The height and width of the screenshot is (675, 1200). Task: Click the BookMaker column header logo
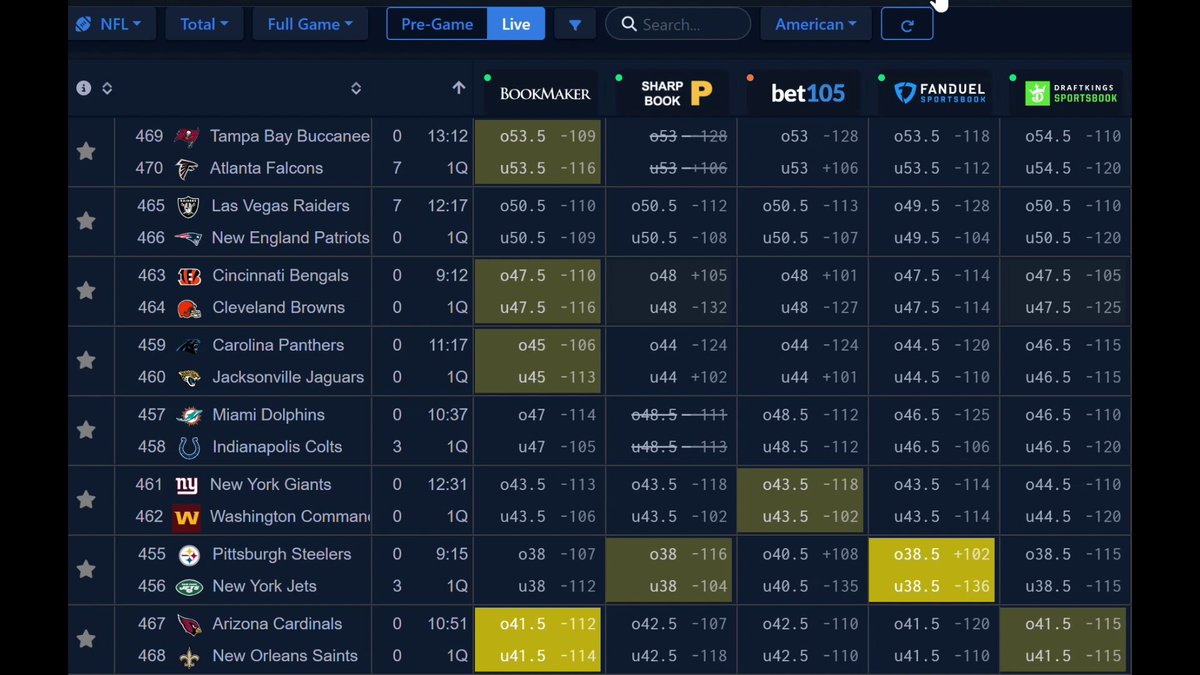tap(544, 93)
